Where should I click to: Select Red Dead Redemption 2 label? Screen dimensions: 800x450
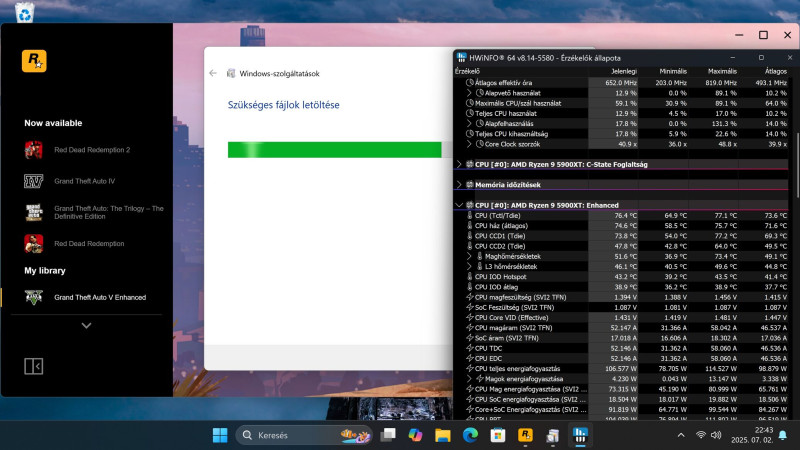(x=92, y=150)
